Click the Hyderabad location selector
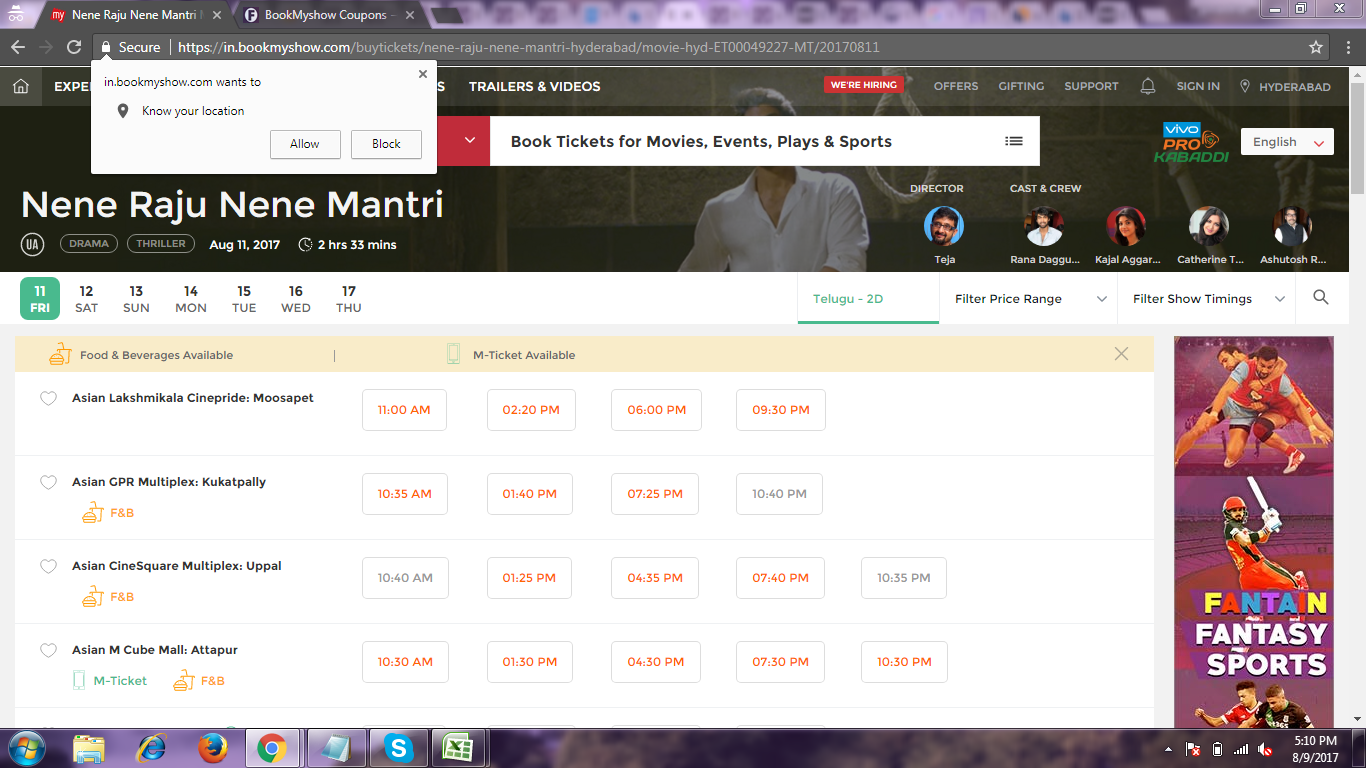Viewport: 1366px width, 768px height. [1285, 86]
